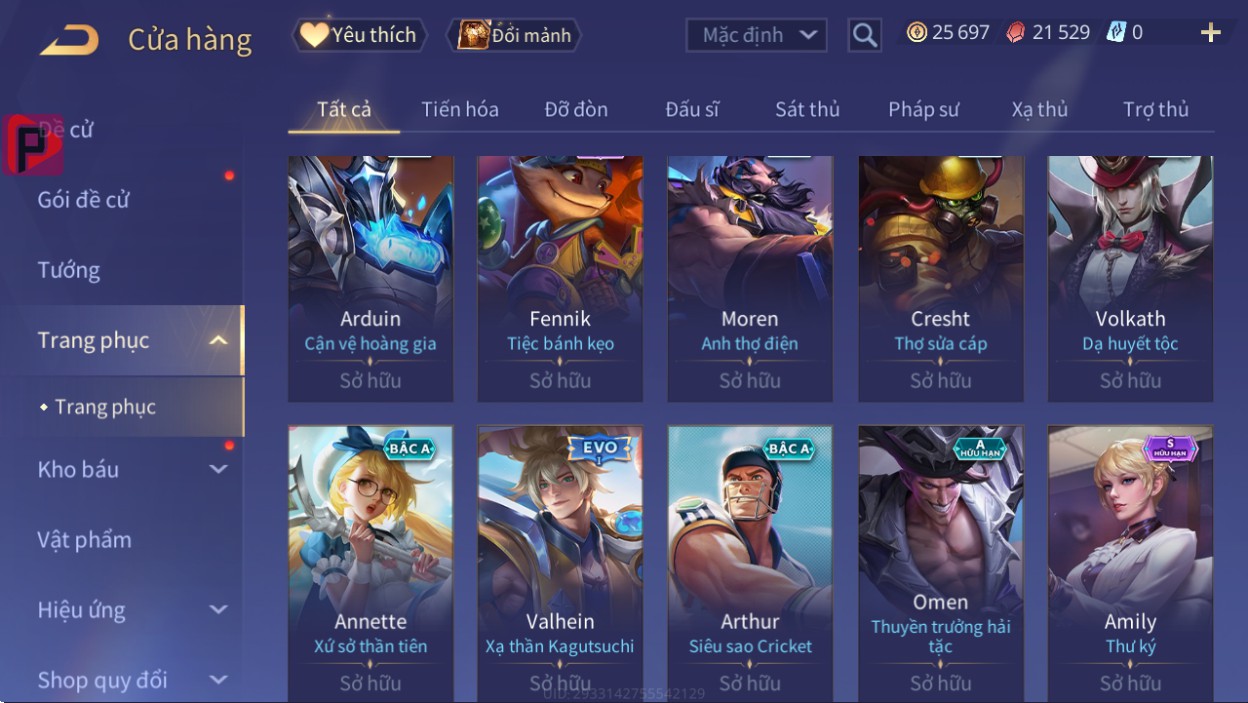The image size is (1248, 703).
Task: Open the Mặc định sort dropdown
Action: click(x=757, y=35)
